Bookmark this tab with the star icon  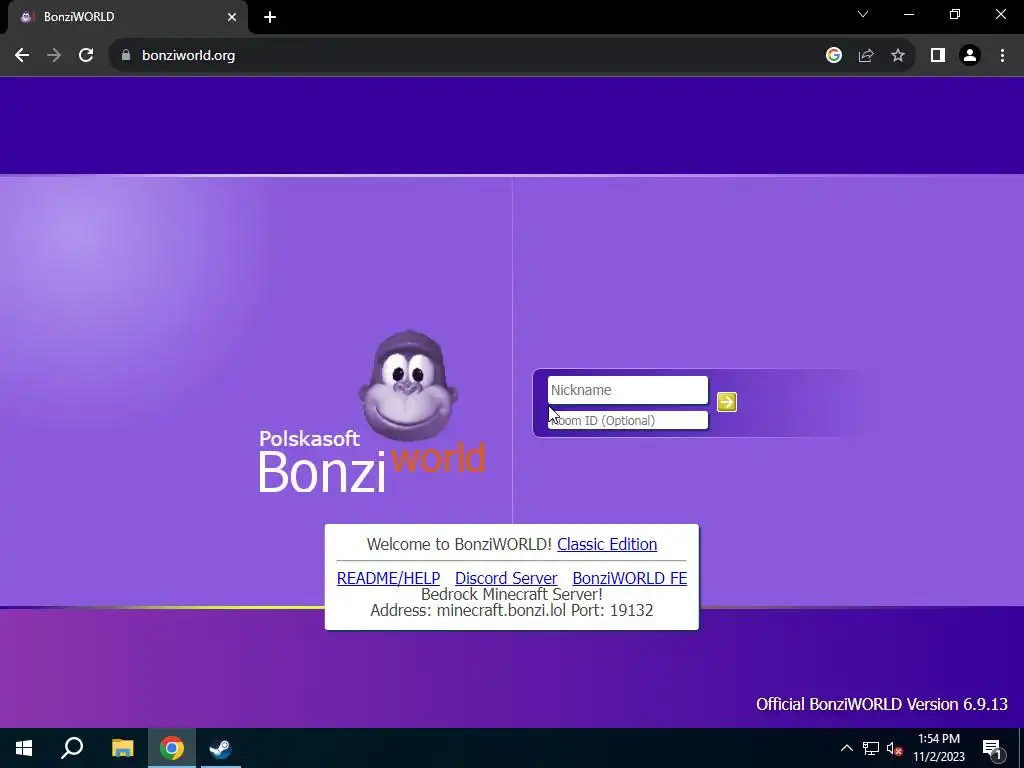(x=898, y=56)
